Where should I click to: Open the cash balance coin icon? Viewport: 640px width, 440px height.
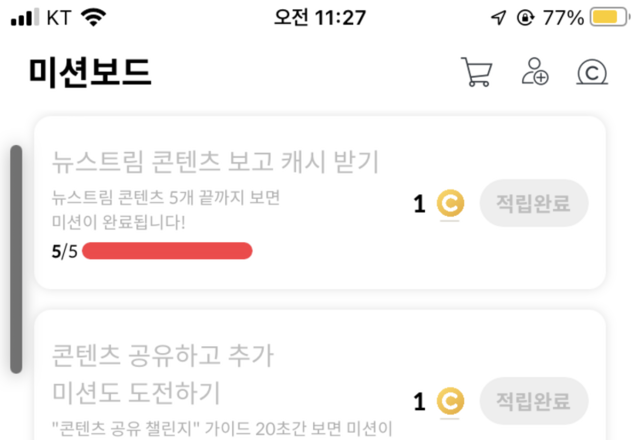(x=592, y=73)
